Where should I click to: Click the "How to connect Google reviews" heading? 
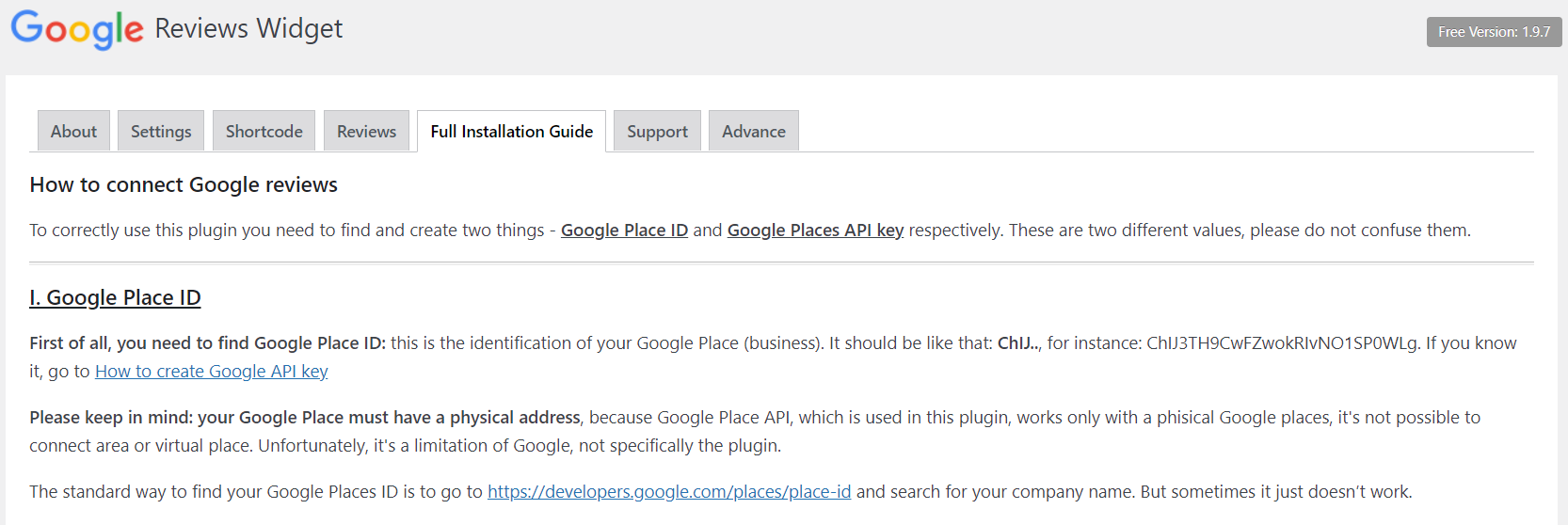coord(184,185)
